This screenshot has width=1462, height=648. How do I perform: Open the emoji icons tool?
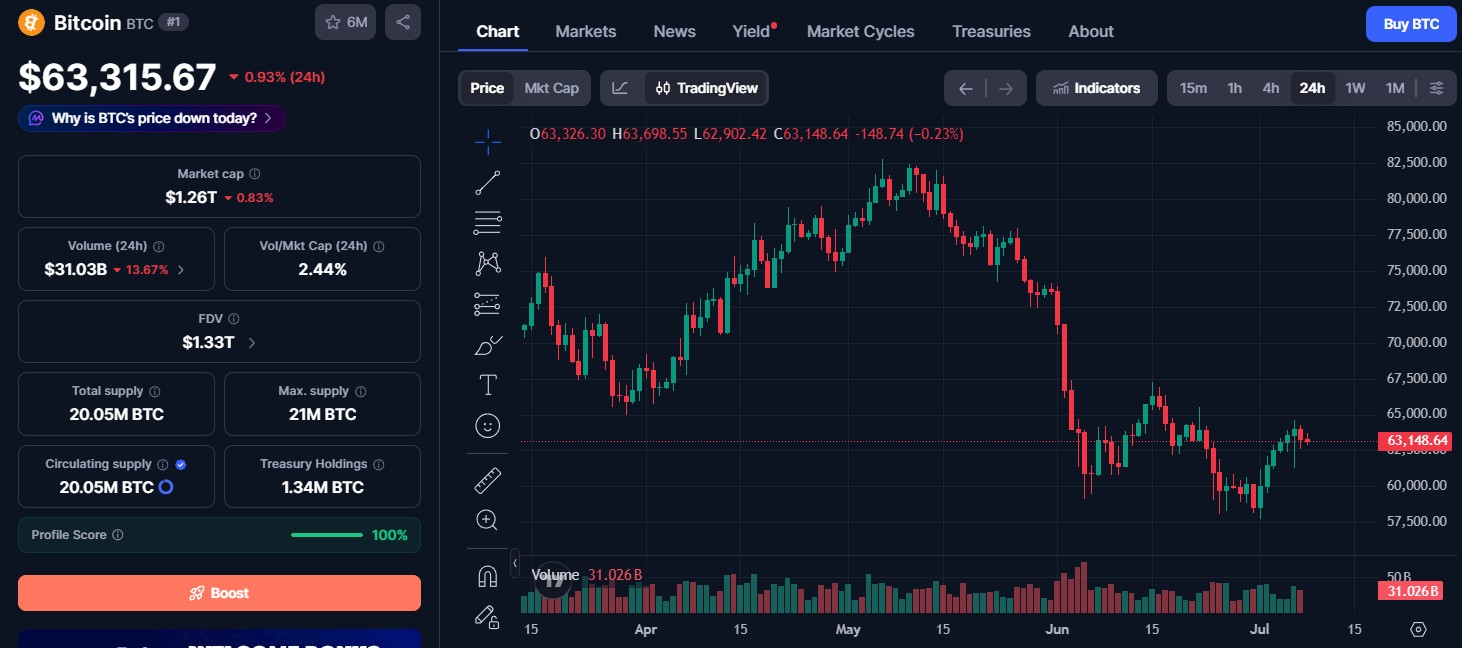(x=488, y=426)
